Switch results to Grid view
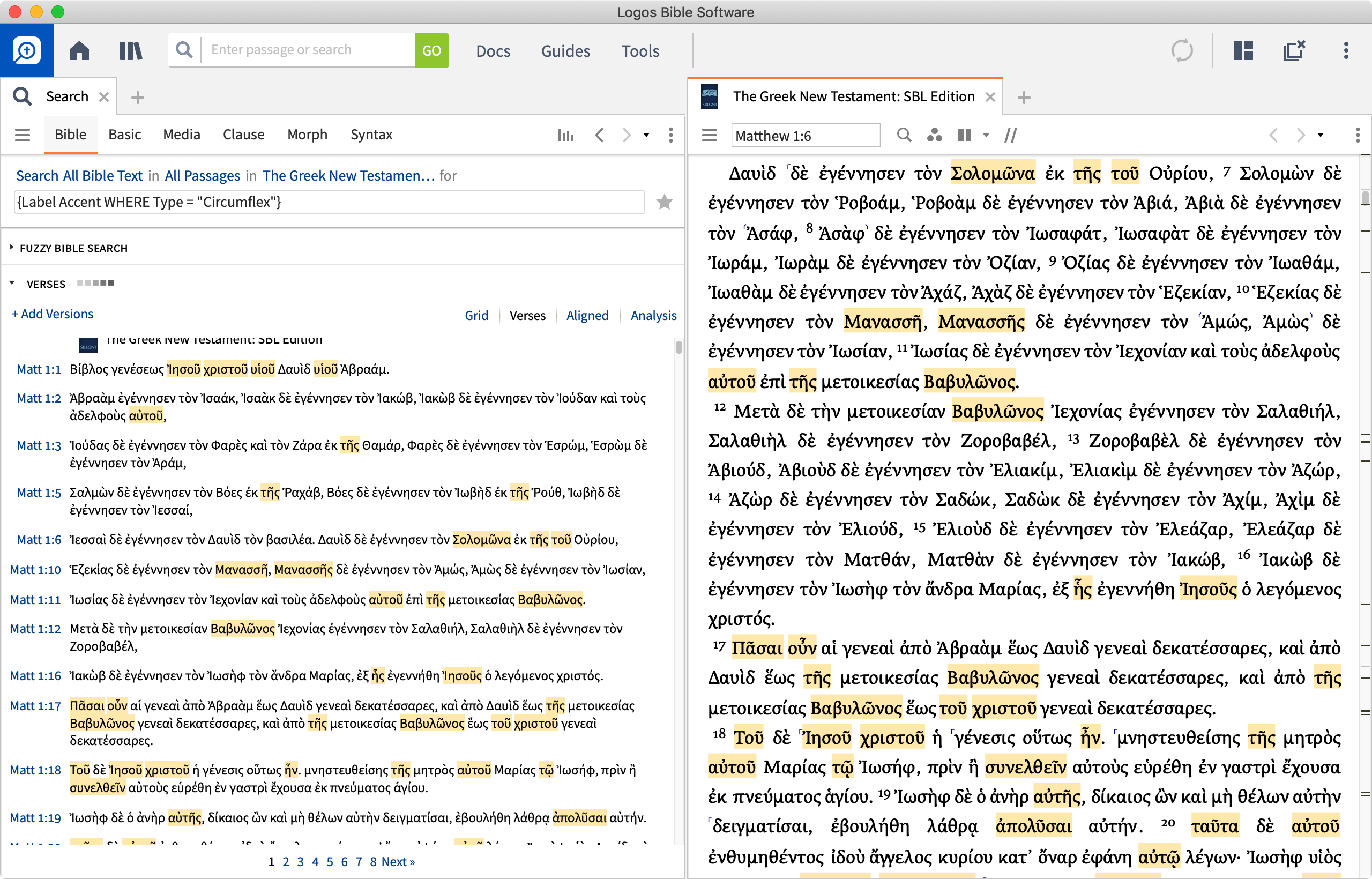This screenshot has height=879, width=1372. 476,315
